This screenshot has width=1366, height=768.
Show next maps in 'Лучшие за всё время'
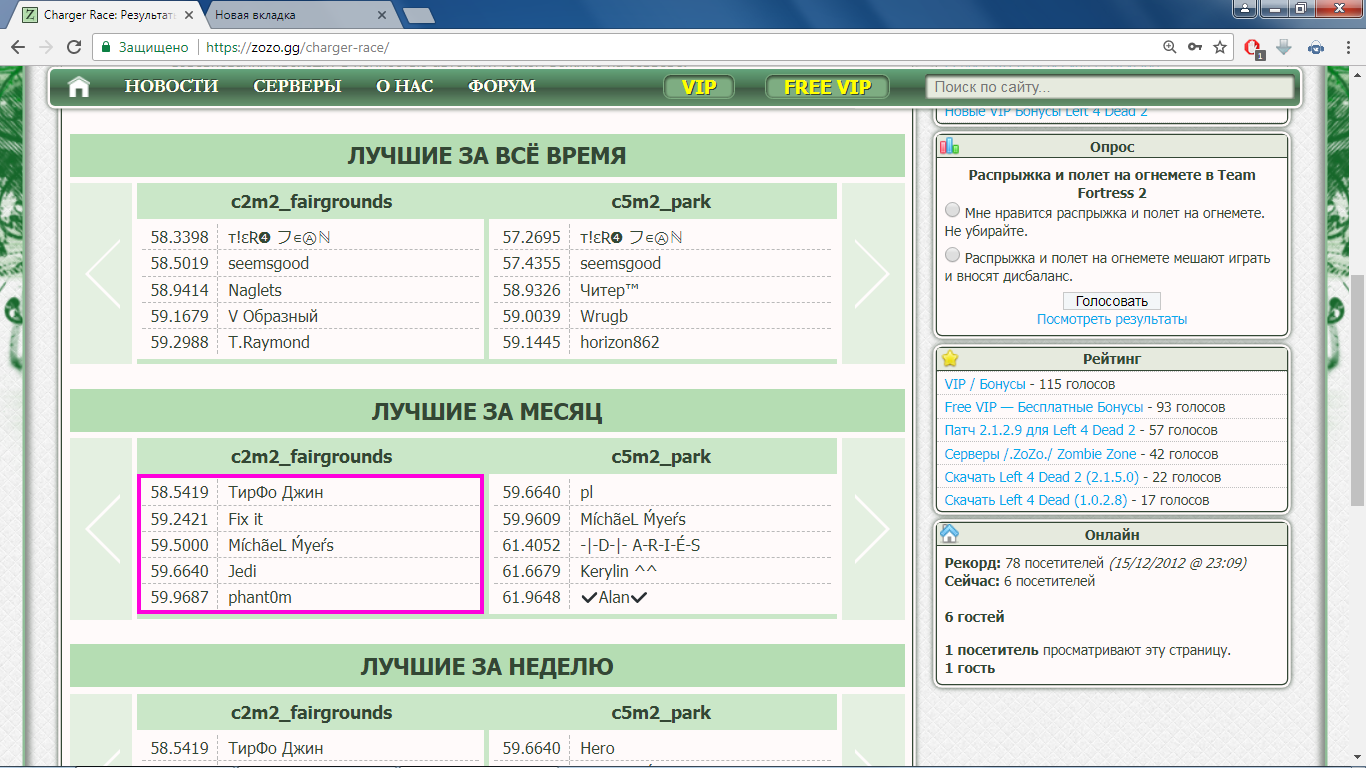pos(873,272)
